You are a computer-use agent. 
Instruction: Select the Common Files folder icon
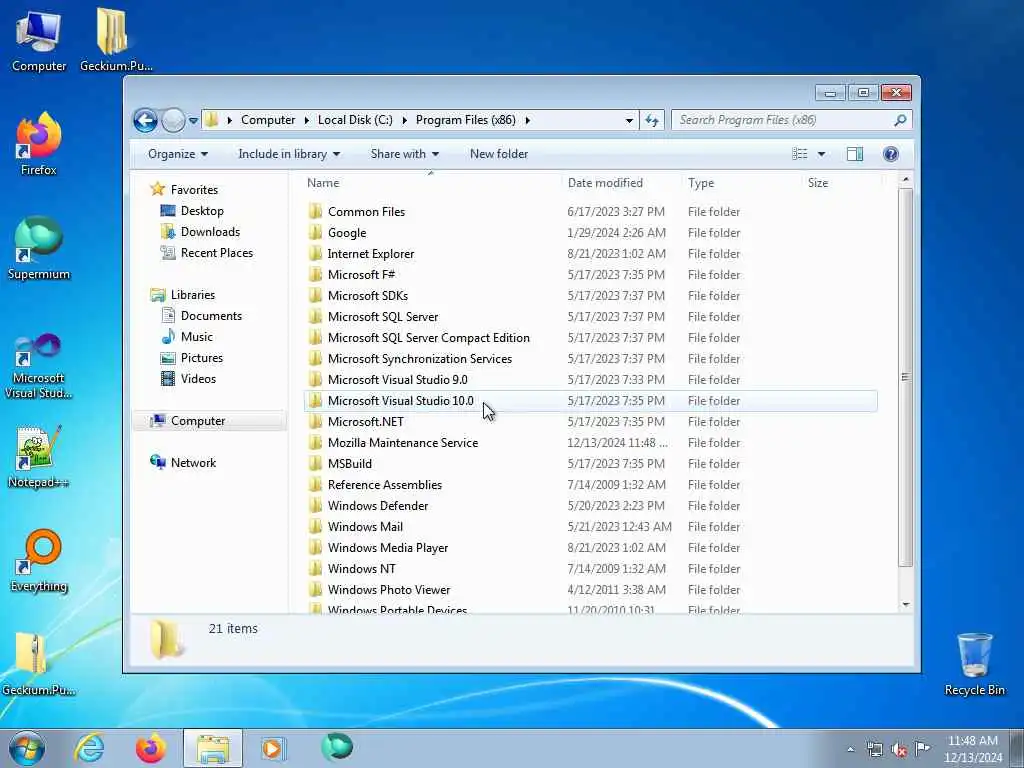coord(315,211)
